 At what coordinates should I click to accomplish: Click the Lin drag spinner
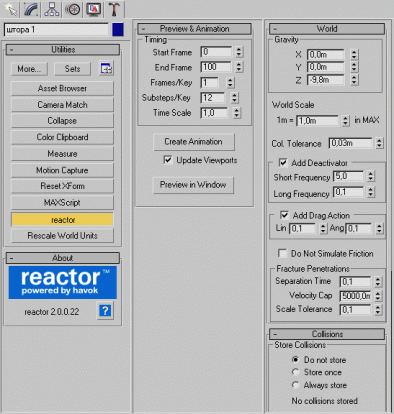[x=323, y=229]
